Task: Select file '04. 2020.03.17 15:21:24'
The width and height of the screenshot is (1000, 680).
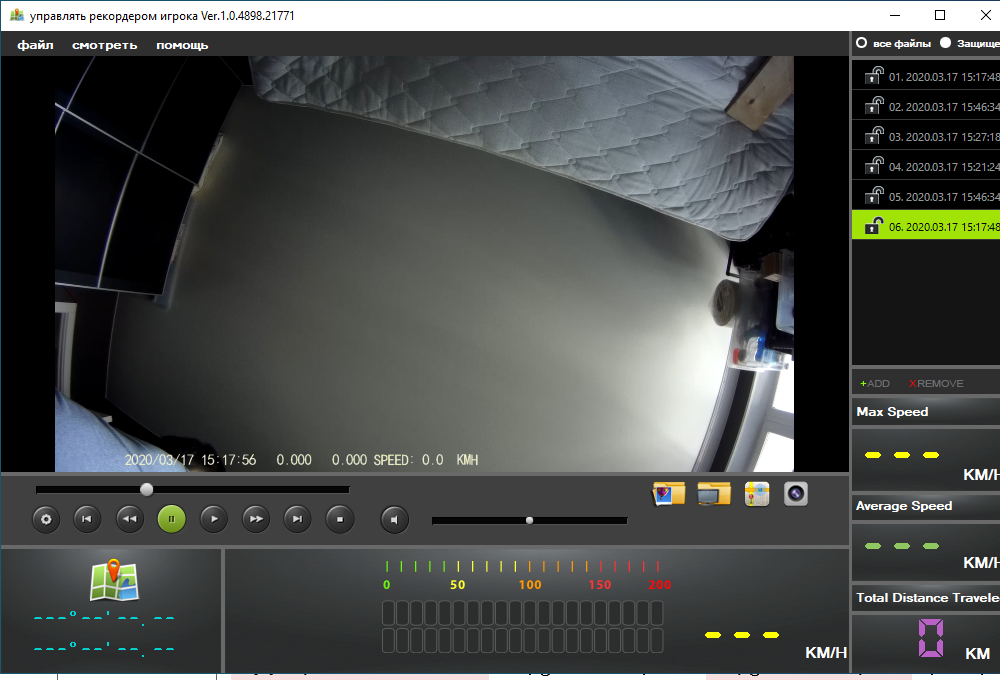Action: pyautogui.click(x=926, y=166)
